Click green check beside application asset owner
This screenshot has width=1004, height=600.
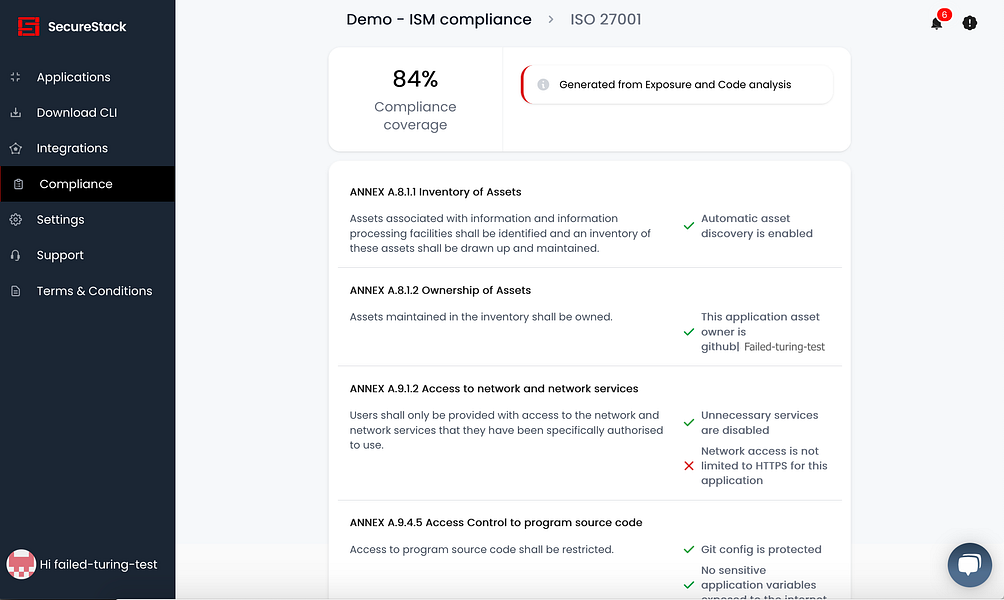coord(689,332)
